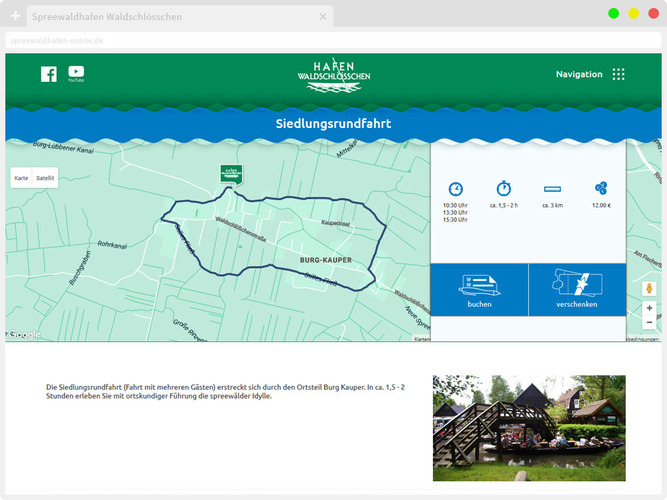Image resolution: width=667 pixels, height=500 pixels.
Task: Zoom in the map with plus
Action: (x=649, y=308)
